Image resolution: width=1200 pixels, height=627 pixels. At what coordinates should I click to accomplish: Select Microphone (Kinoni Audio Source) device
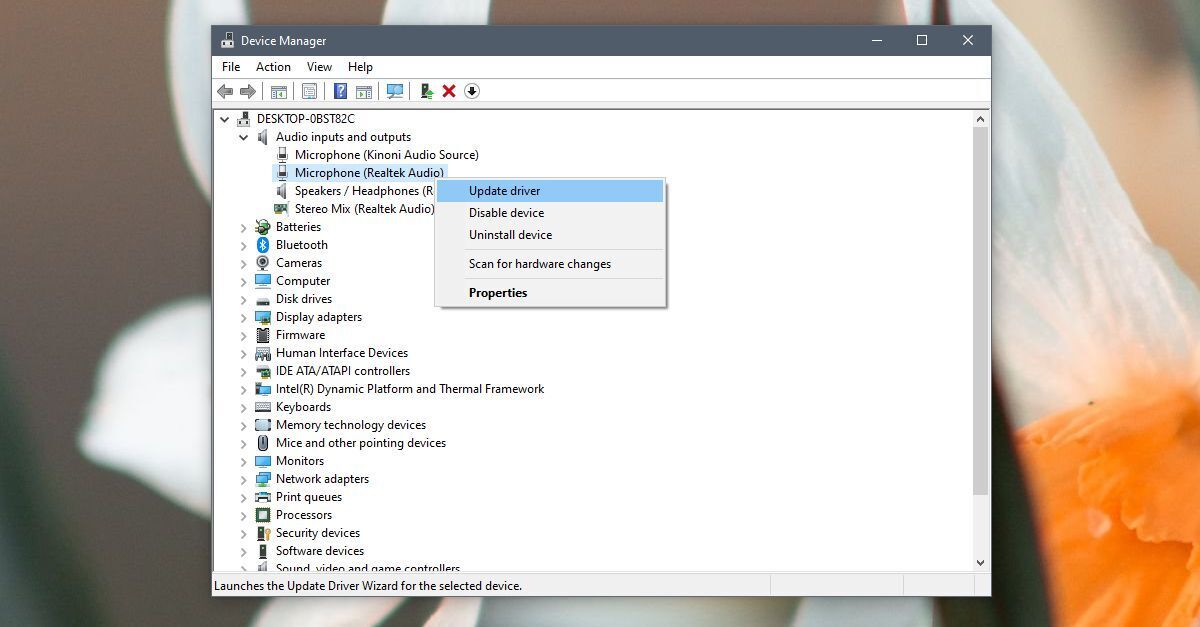click(x=384, y=154)
